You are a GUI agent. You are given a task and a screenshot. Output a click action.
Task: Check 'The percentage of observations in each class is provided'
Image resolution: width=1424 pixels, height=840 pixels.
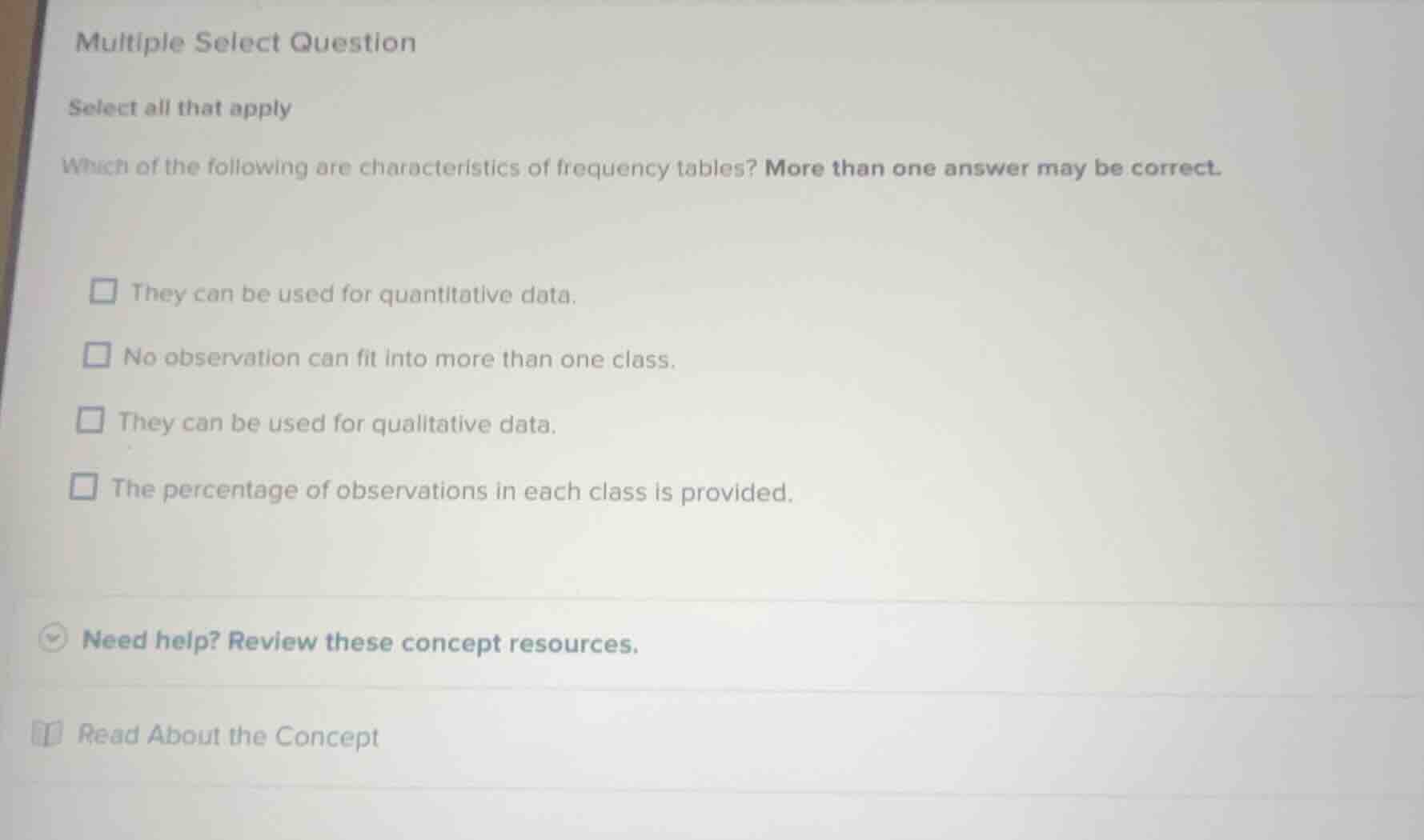click(85, 486)
